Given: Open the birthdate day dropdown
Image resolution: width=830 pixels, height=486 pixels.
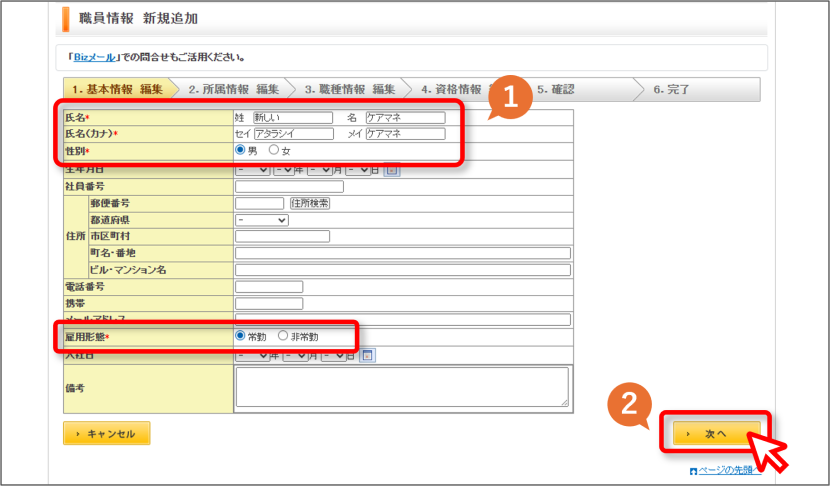Looking at the screenshot, I should (358, 170).
